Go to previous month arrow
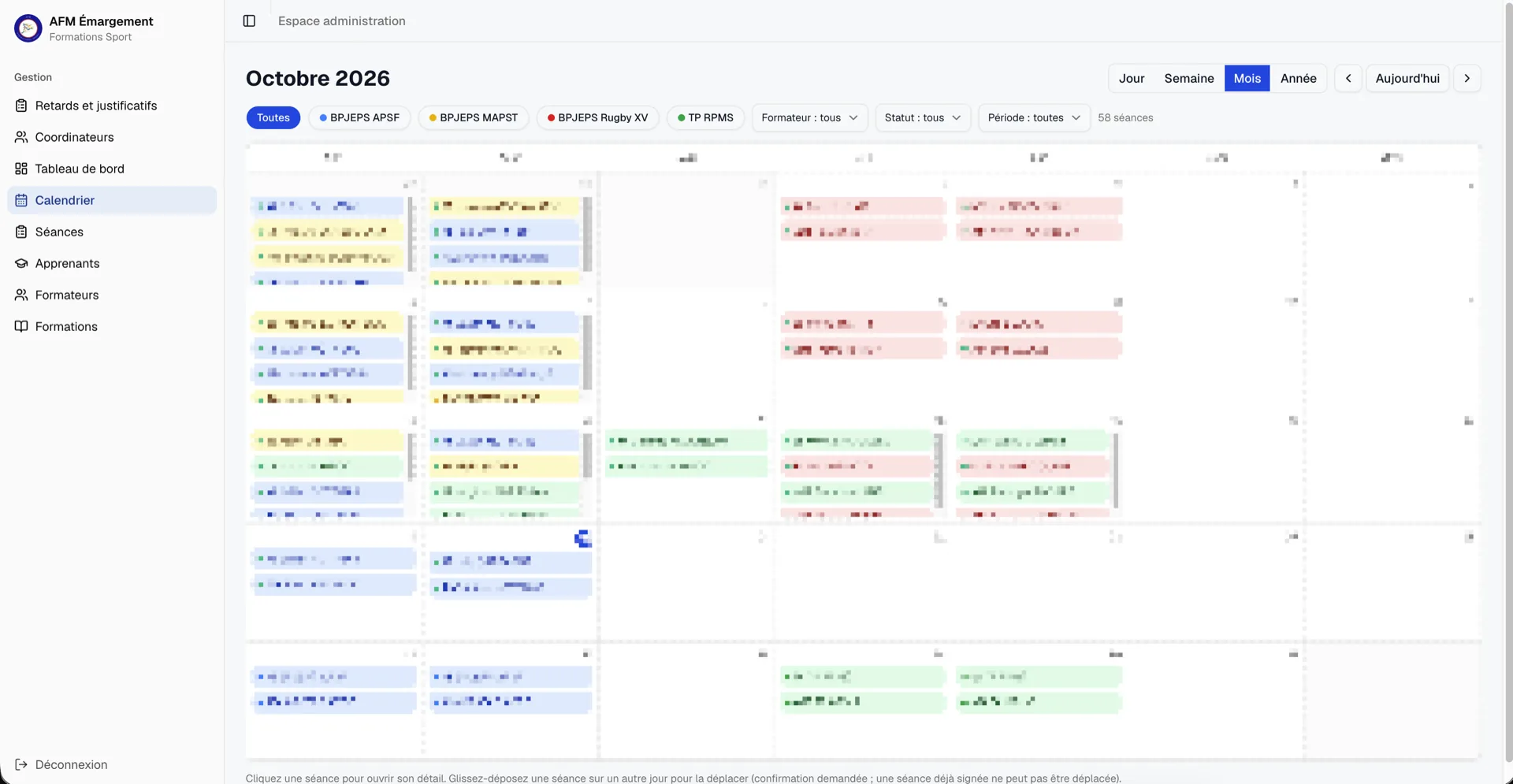Image resolution: width=1513 pixels, height=784 pixels. [1348, 78]
